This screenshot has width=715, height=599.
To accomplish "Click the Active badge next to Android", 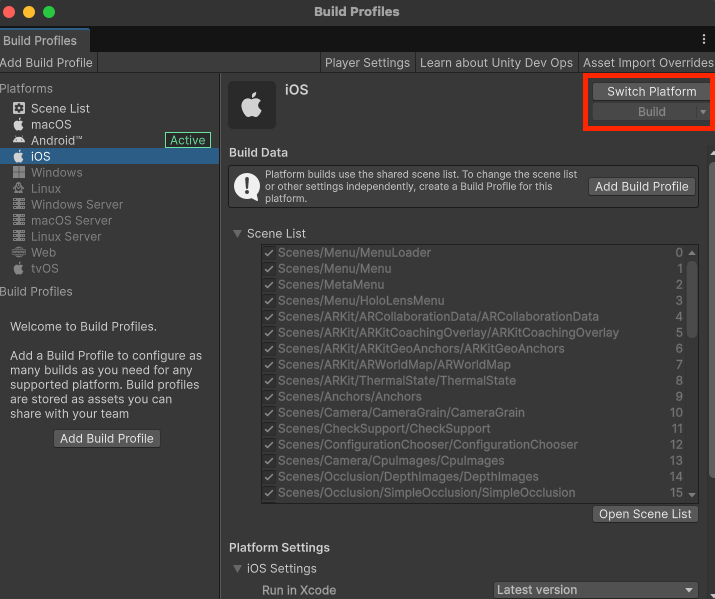I will [x=188, y=140].
